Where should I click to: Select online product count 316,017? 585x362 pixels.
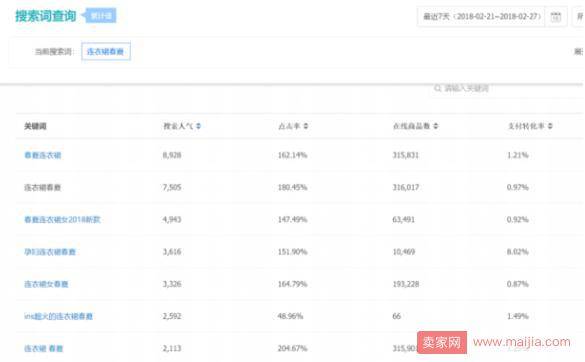click(406, 187)
